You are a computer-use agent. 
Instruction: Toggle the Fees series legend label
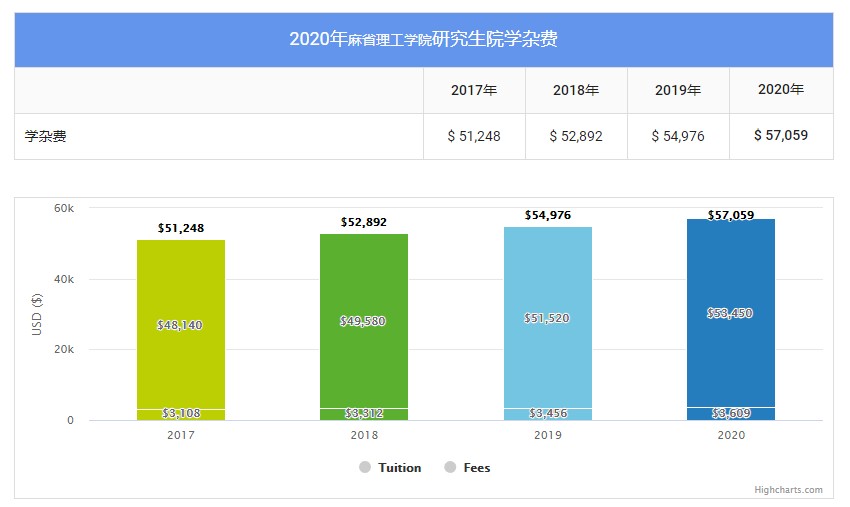pyautogui.click(x=477, y=468)
